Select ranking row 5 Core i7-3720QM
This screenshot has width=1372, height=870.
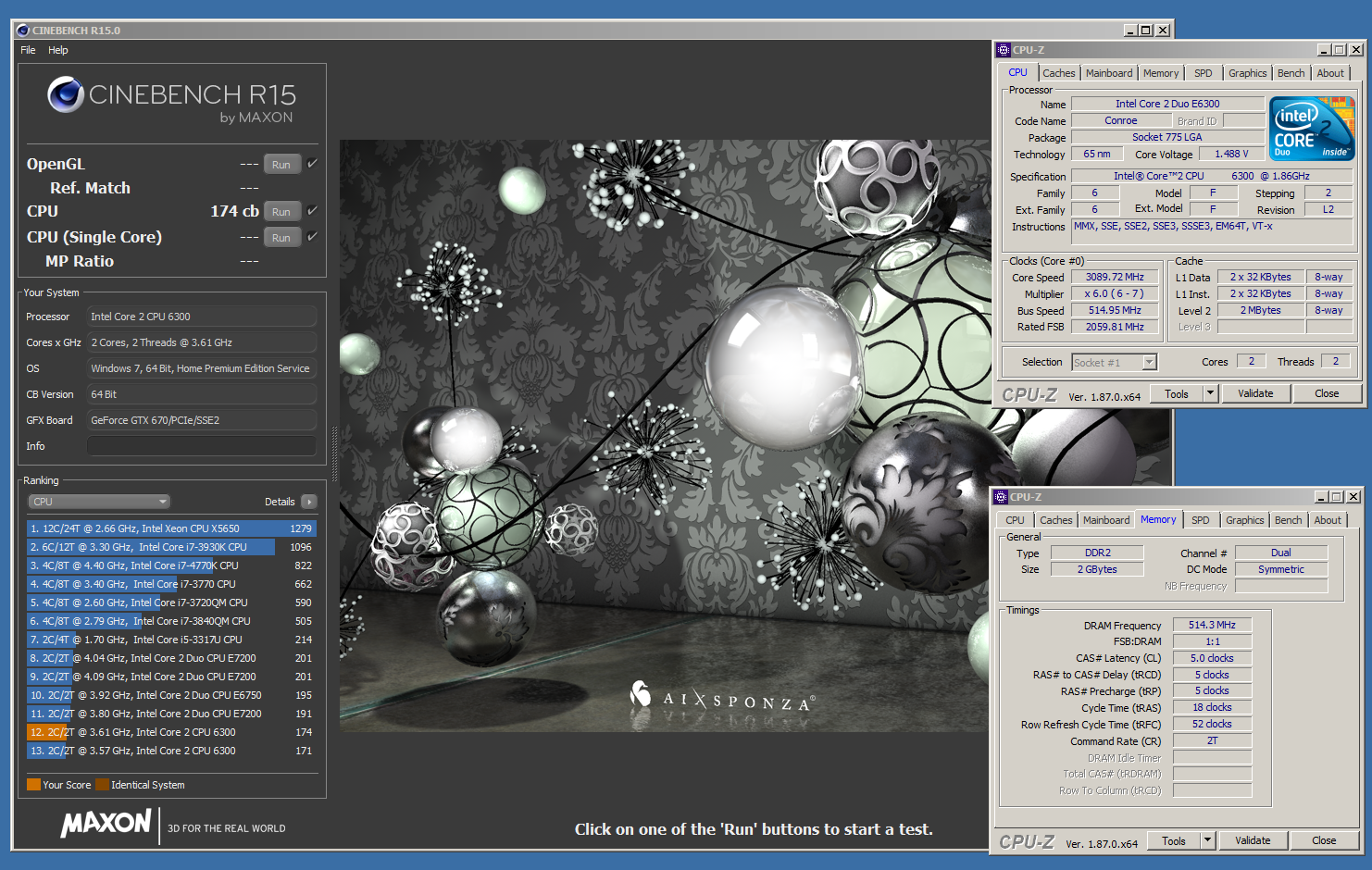pyautogui.click(x=171, y=603)
